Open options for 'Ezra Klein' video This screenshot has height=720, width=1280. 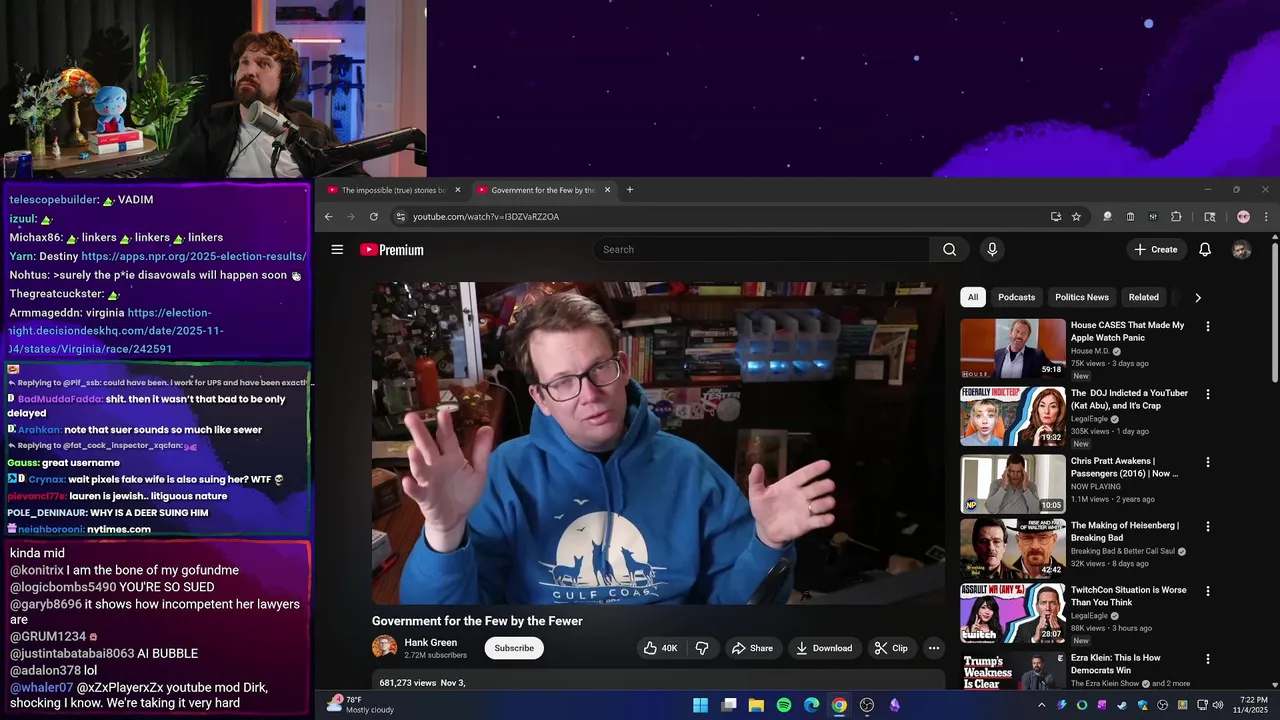pos(1207,659)
